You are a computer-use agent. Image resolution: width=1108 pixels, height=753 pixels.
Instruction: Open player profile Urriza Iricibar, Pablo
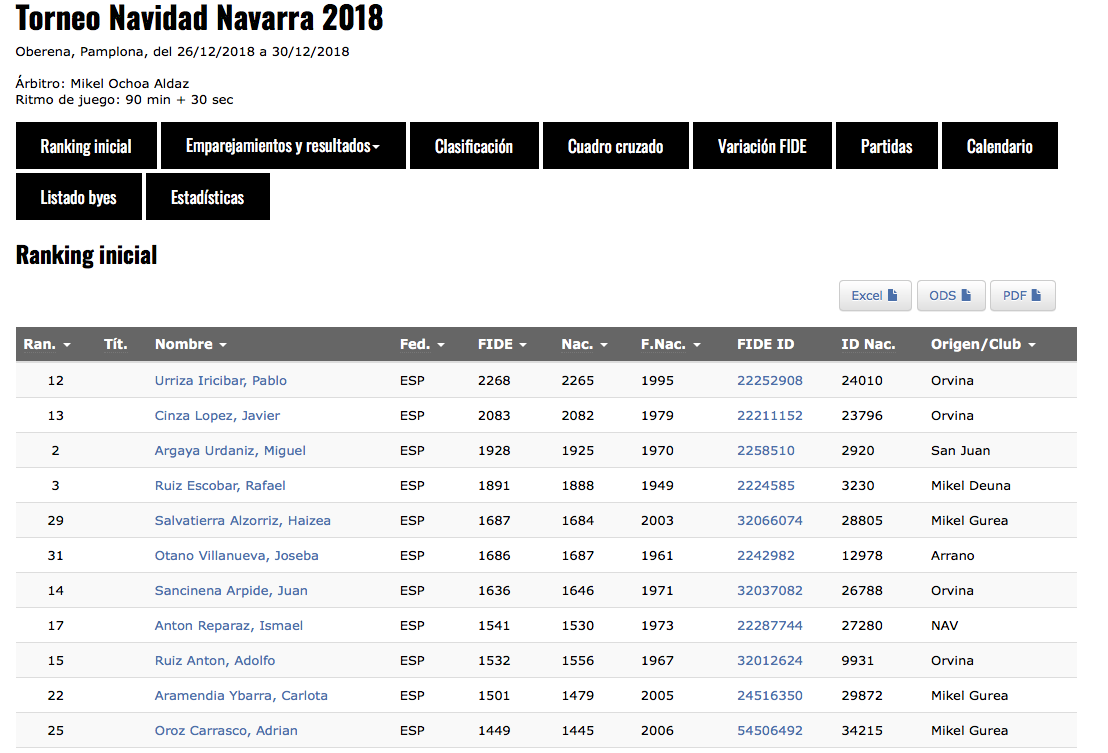(220, 380)
